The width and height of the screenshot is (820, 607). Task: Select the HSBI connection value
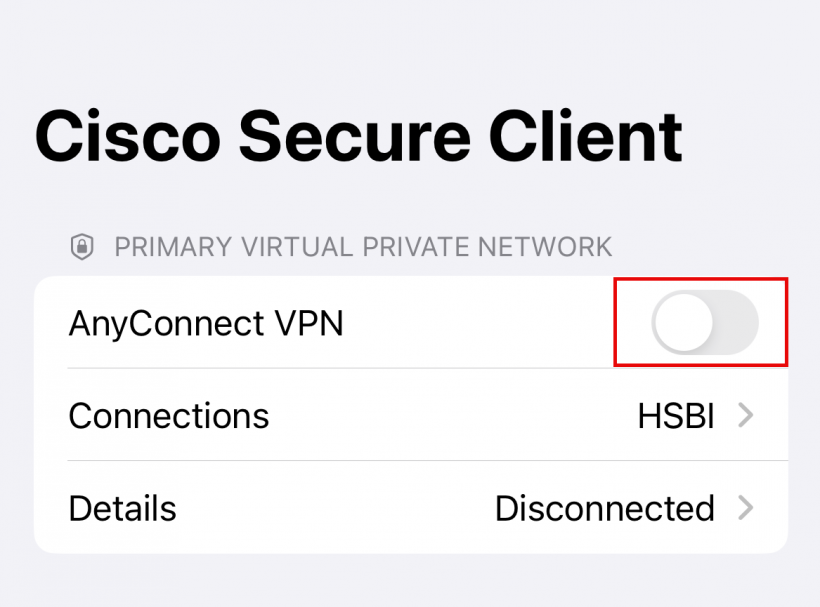676,416
